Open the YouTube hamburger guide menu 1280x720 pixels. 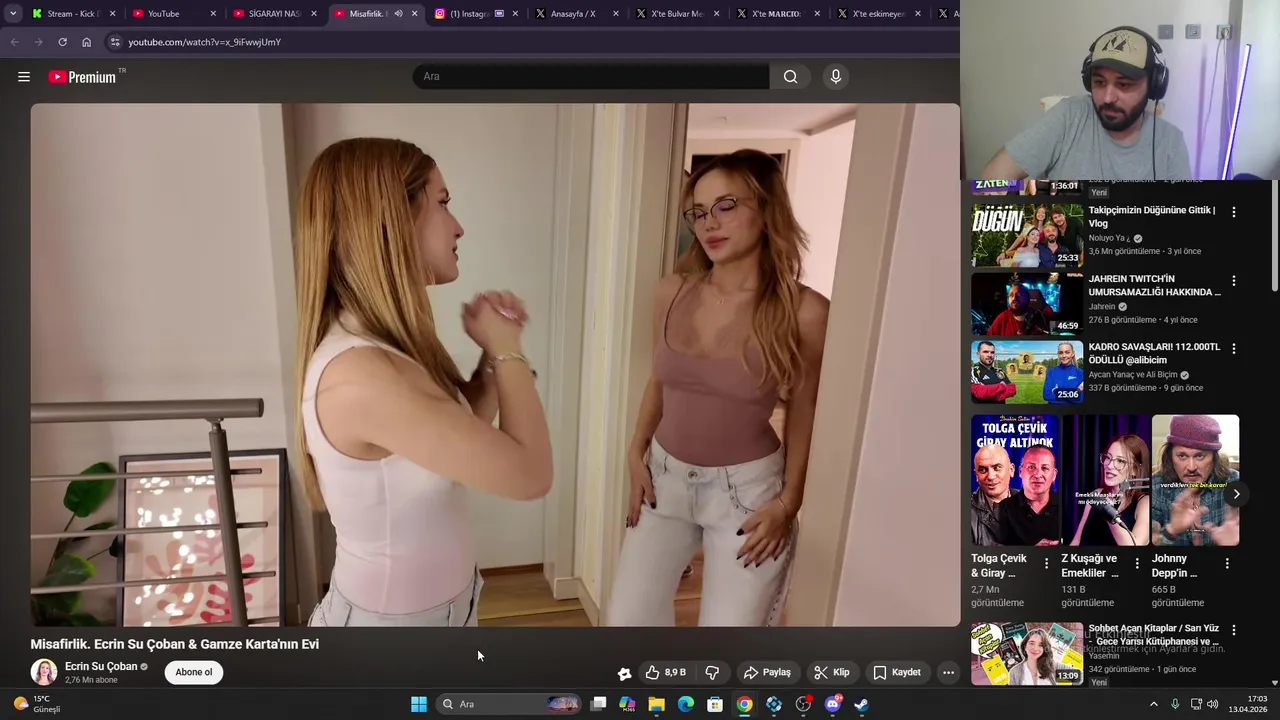24,77
